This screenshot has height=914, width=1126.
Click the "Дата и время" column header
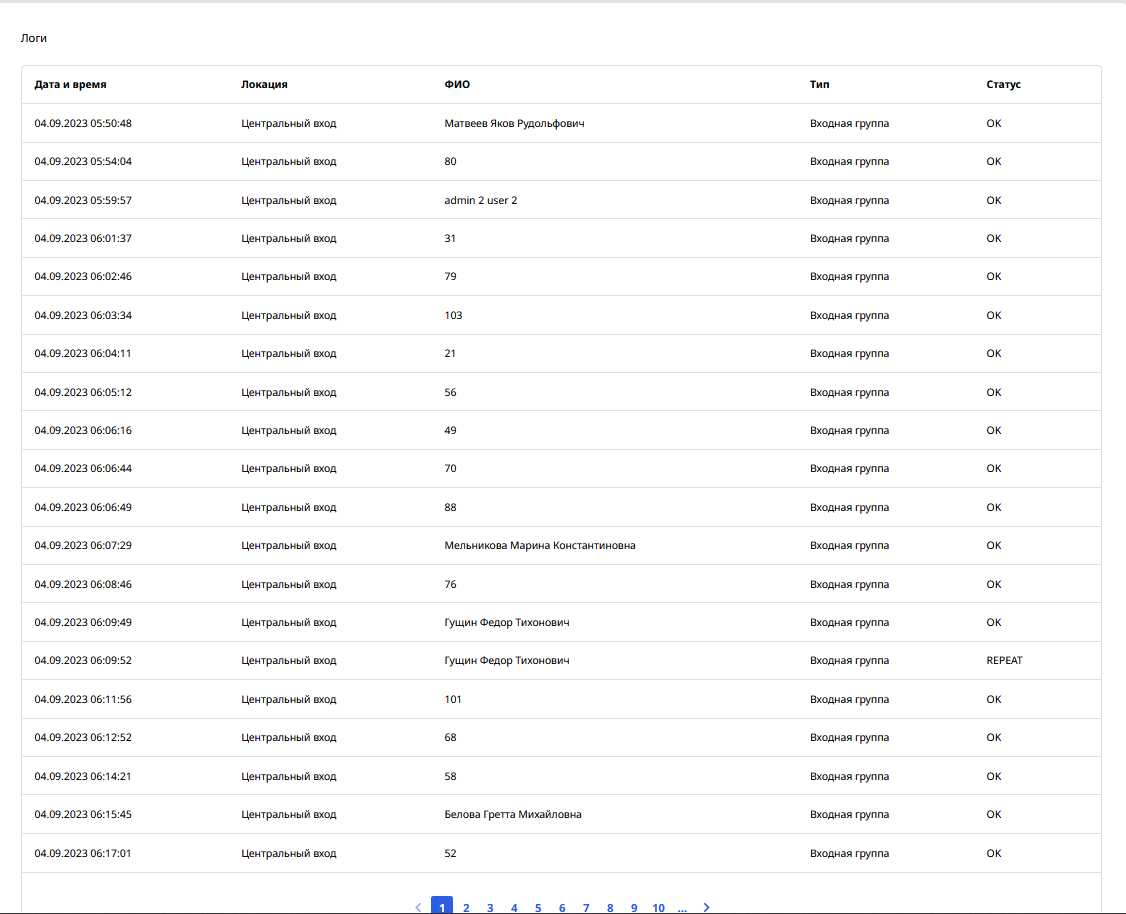click(70, 85)
